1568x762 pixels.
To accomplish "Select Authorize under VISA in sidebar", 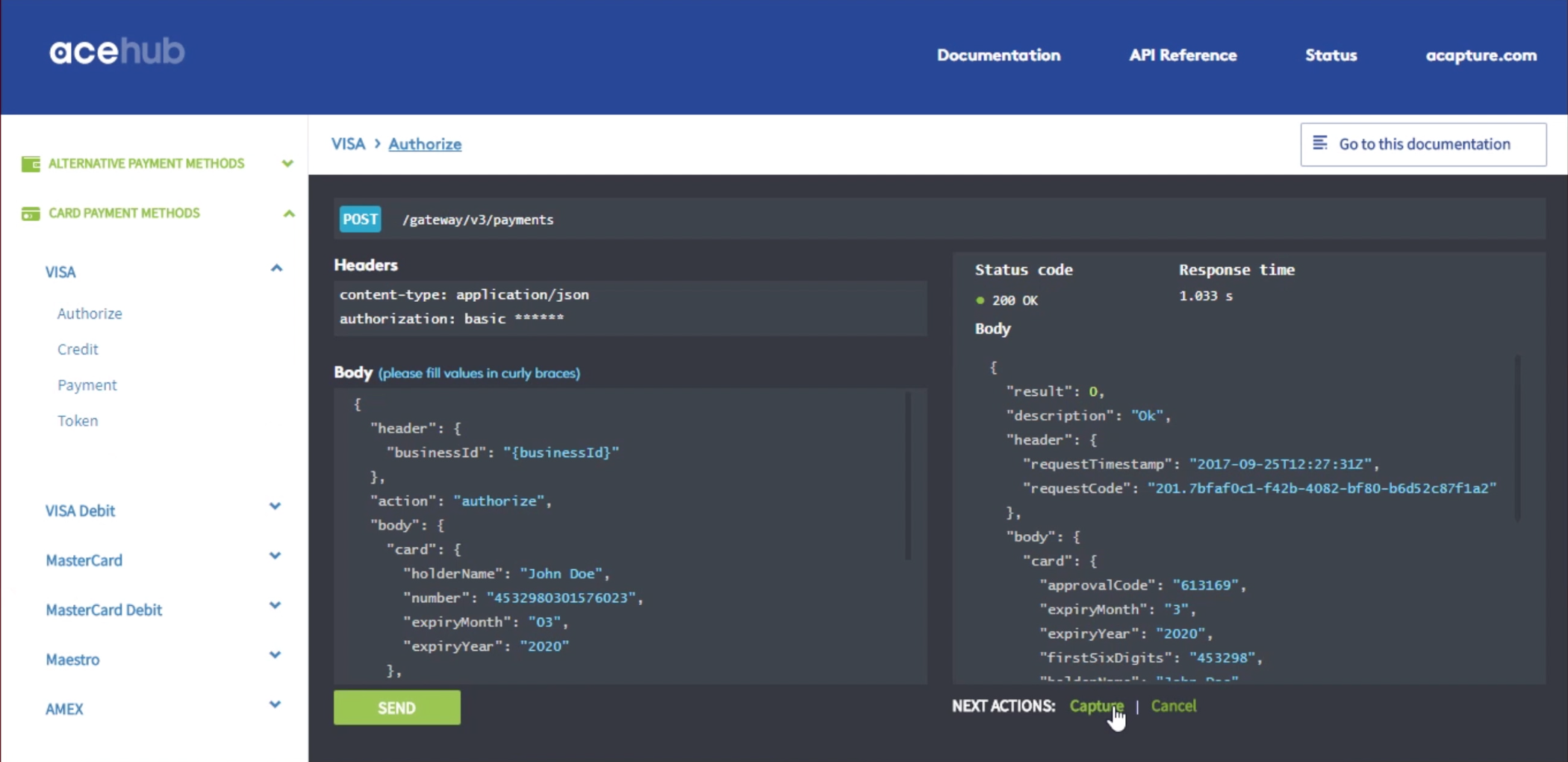I will point(90,314).
